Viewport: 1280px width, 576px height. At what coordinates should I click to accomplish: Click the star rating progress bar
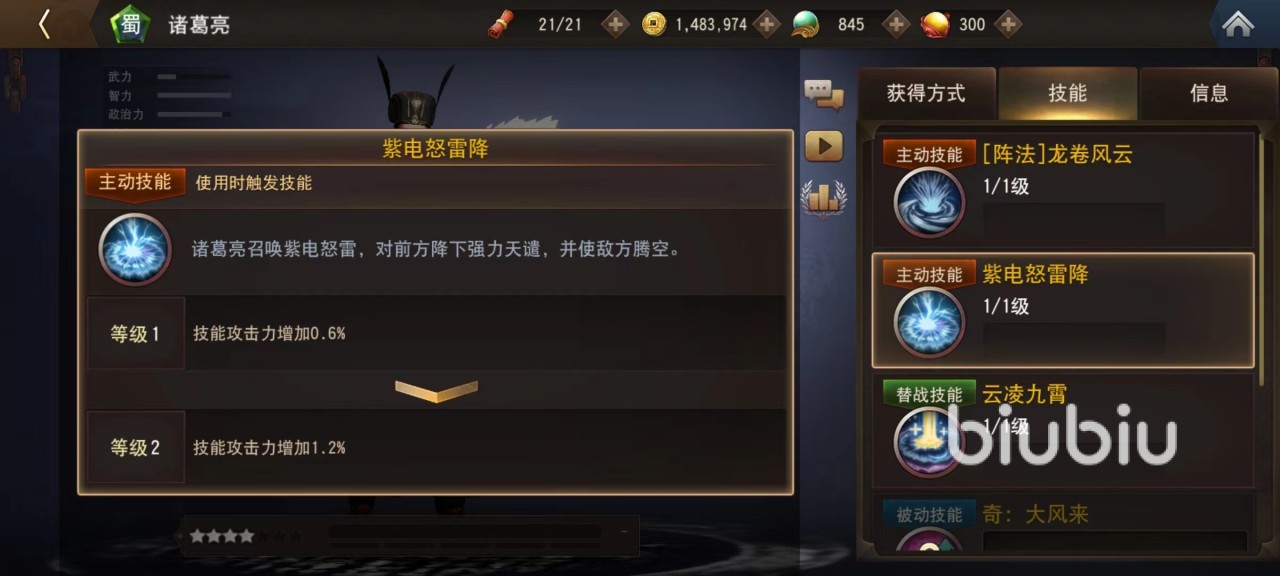[409, 536]
